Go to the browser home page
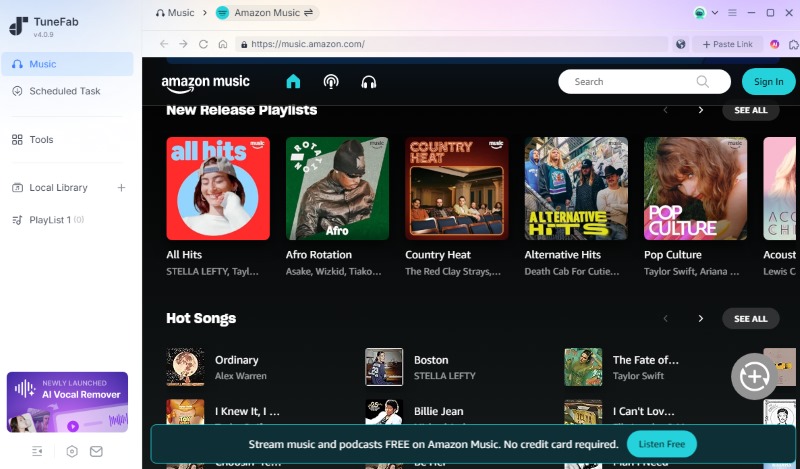 click(x=223, y=44)
